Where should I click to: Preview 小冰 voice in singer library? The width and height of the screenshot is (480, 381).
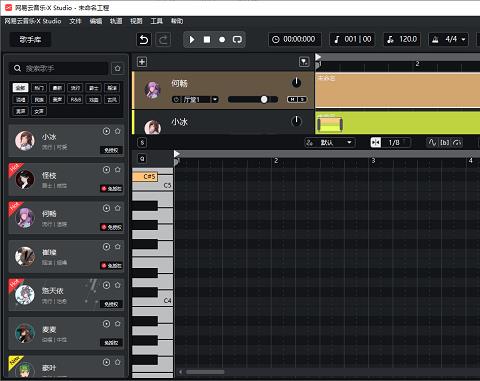point(106,131)
